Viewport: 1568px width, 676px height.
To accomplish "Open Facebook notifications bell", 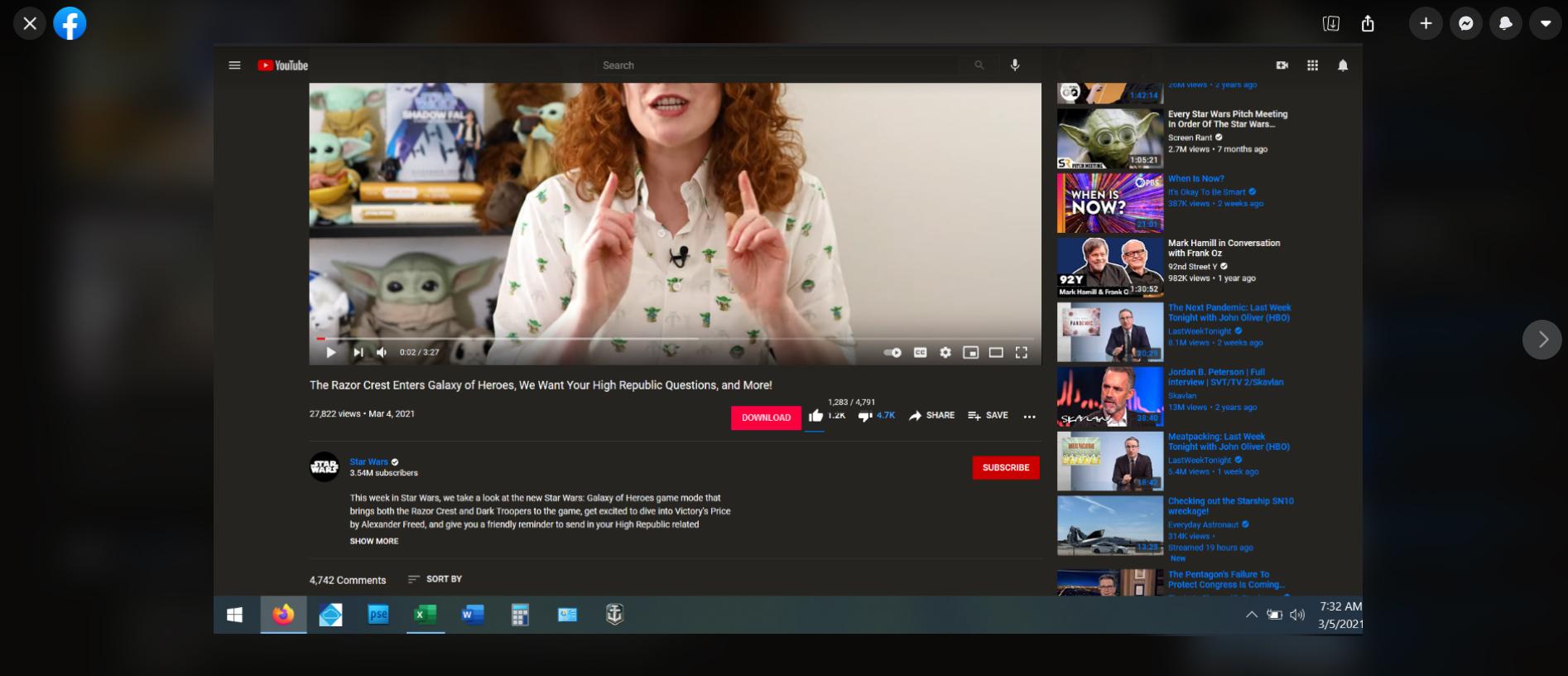I will pyautogui.click(x=1506, y=24).
